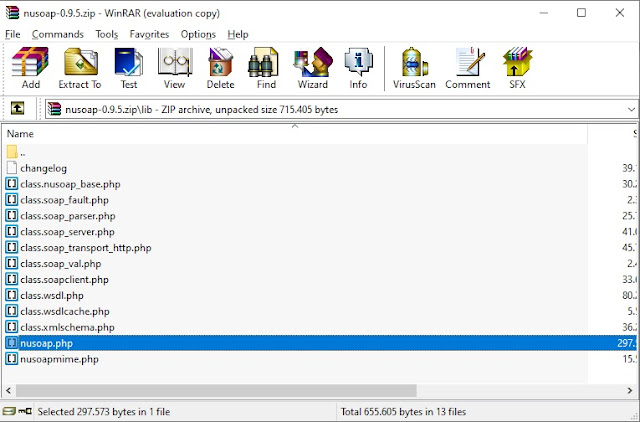Select class.soapclient.php file name
Viewport: 640px width, 422px height.
64,280
